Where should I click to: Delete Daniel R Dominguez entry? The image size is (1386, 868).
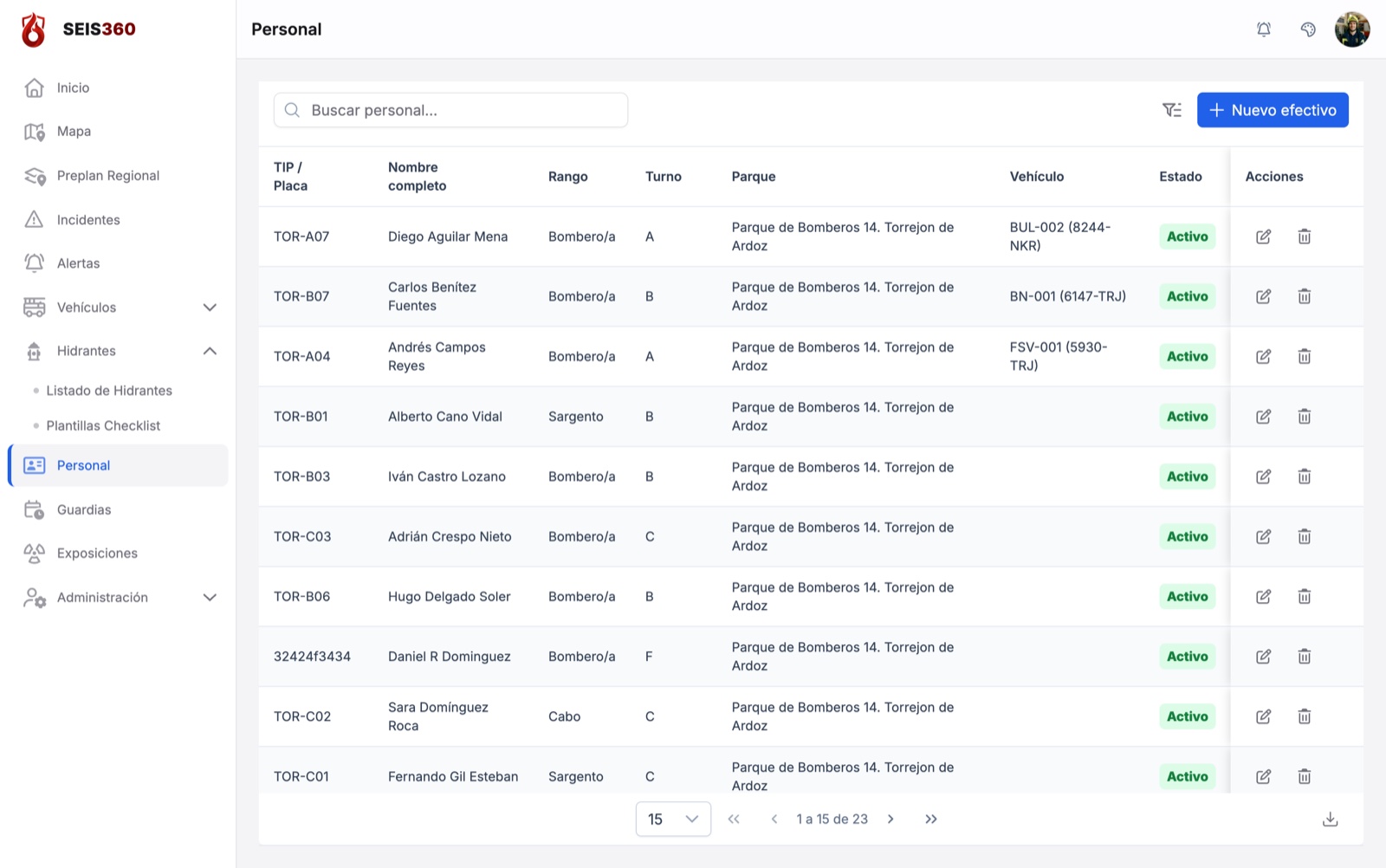click(1304, 657)
